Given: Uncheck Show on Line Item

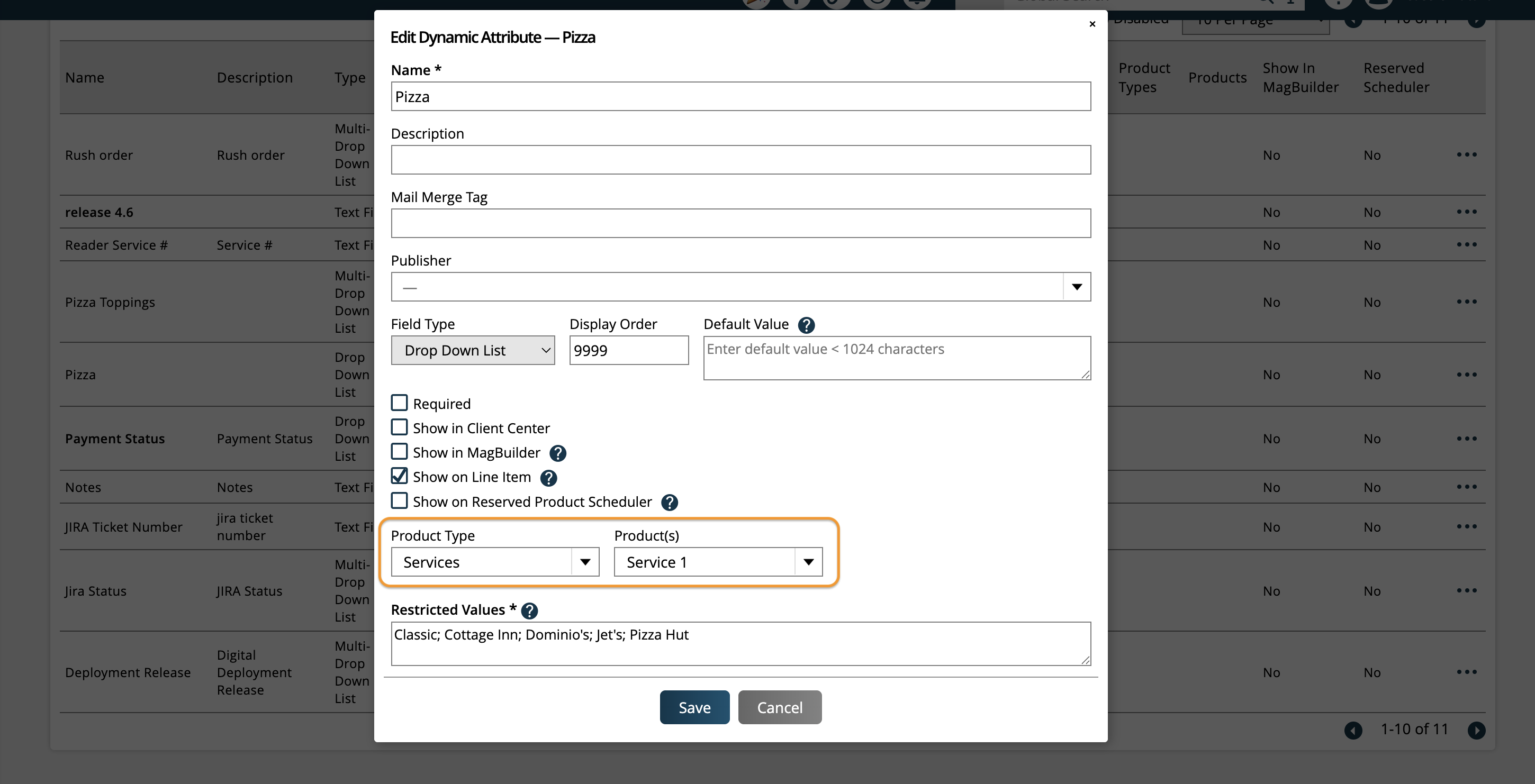Looking at the screenshot, I should [x=400, y=476].
